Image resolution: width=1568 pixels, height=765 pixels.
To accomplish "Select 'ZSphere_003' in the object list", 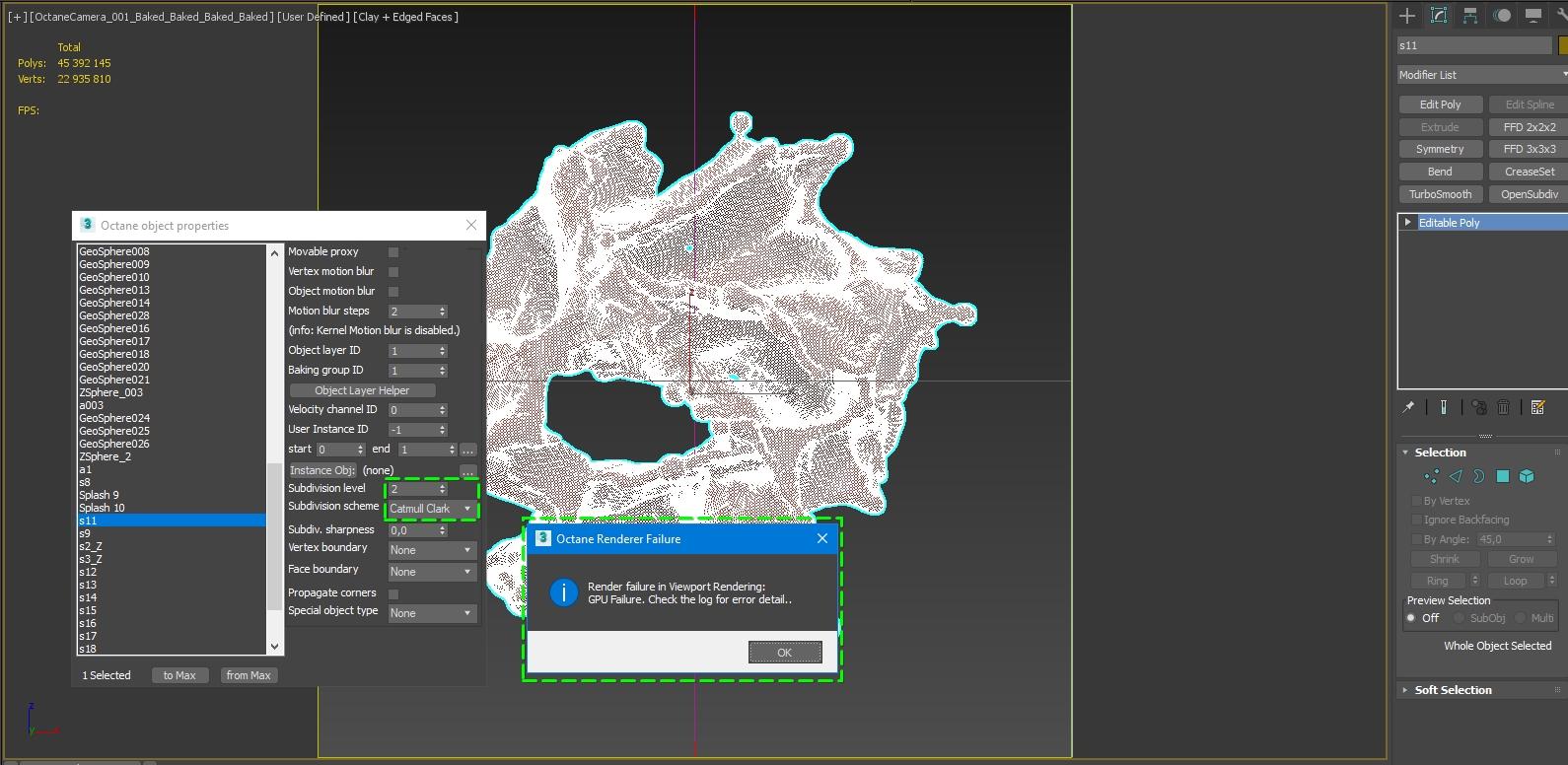I will point(172,392).
